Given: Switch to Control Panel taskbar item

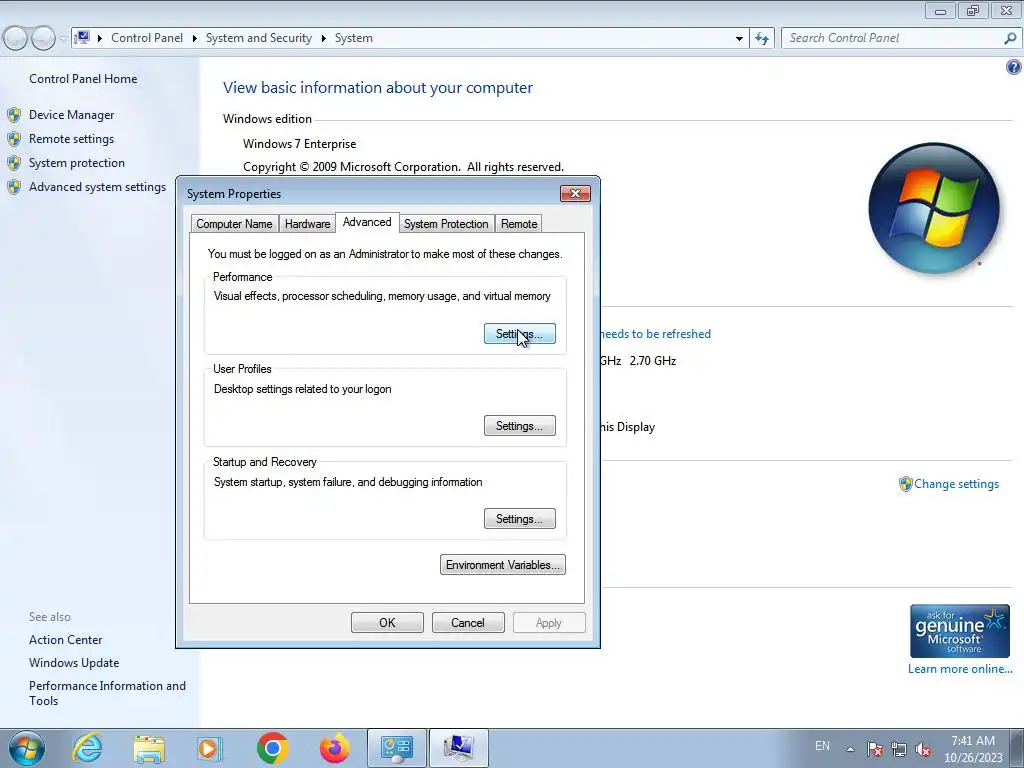Looking at the screenshot, I should click(396, 748).
